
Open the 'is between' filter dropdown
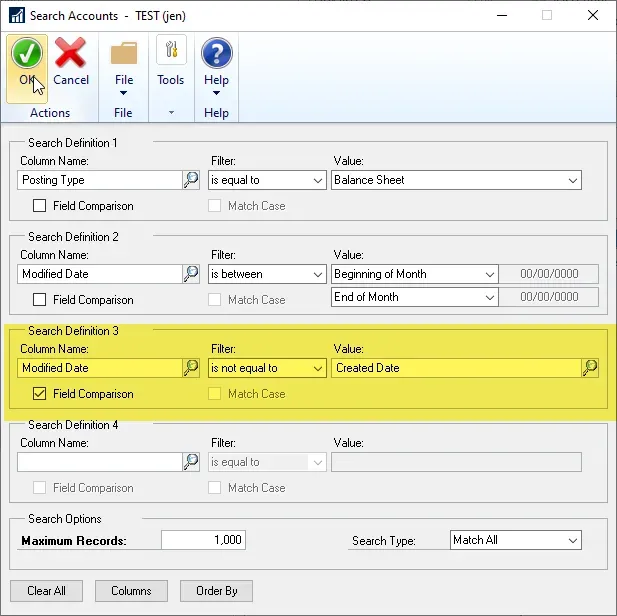317,274
